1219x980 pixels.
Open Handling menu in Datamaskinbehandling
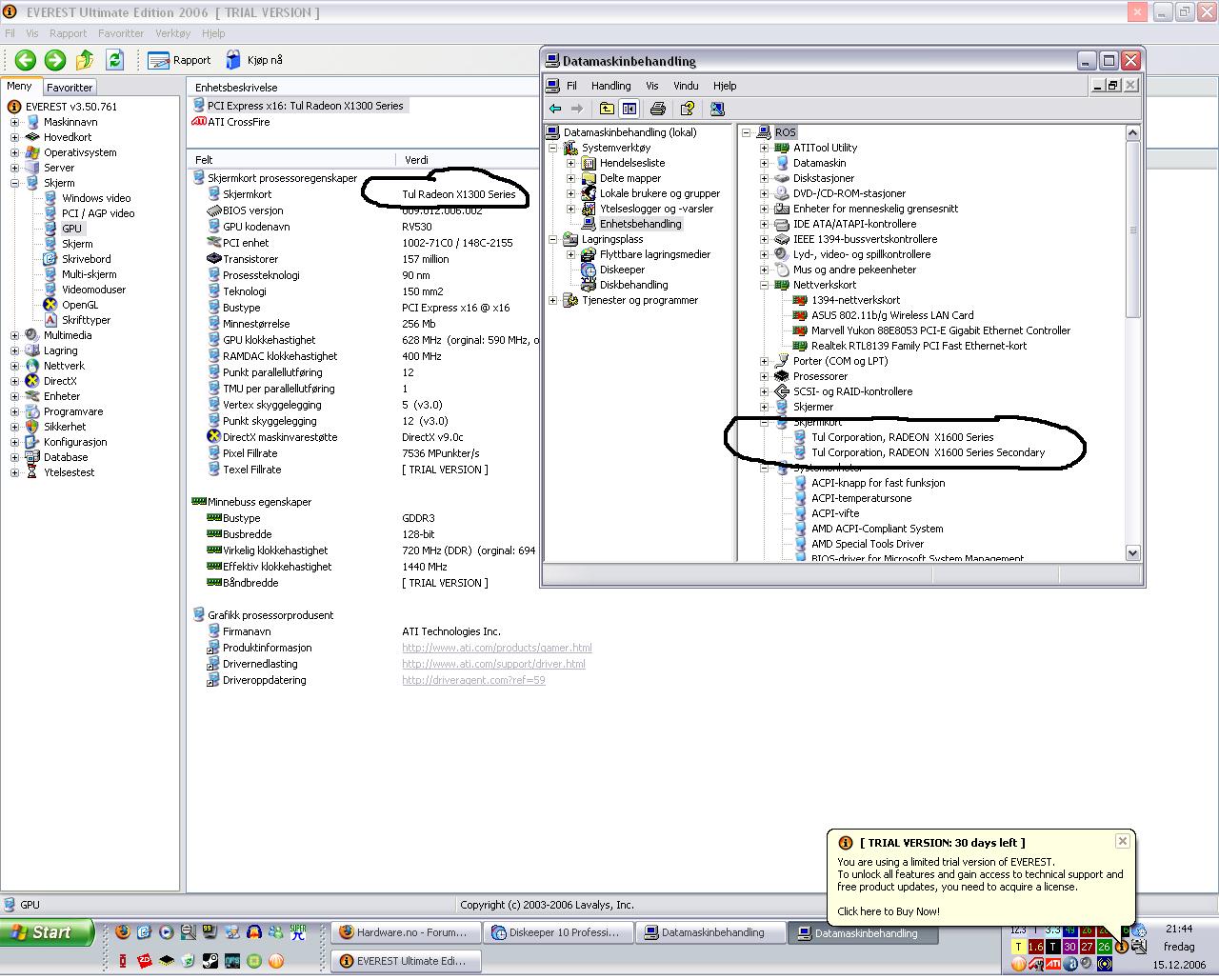click(x=610, y=86)
